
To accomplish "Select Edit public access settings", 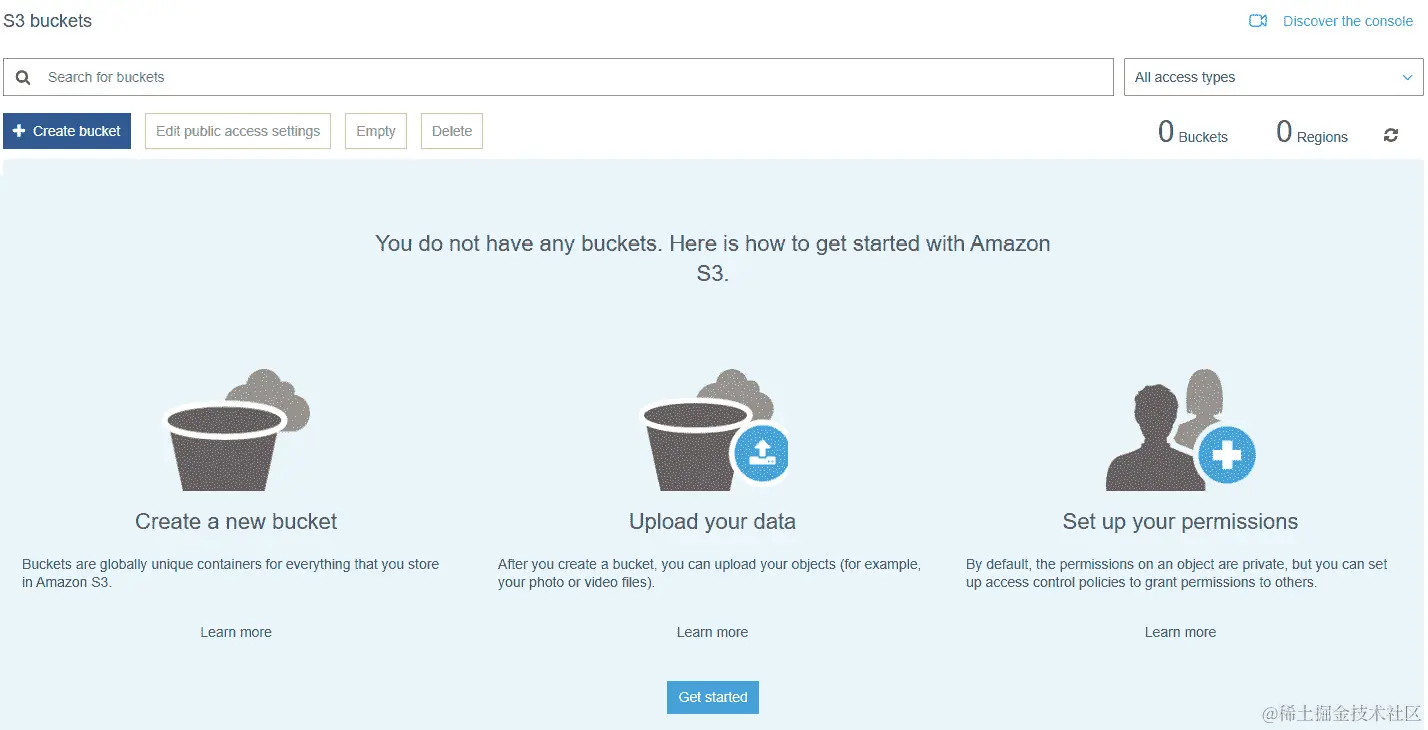I will [238, 131].
